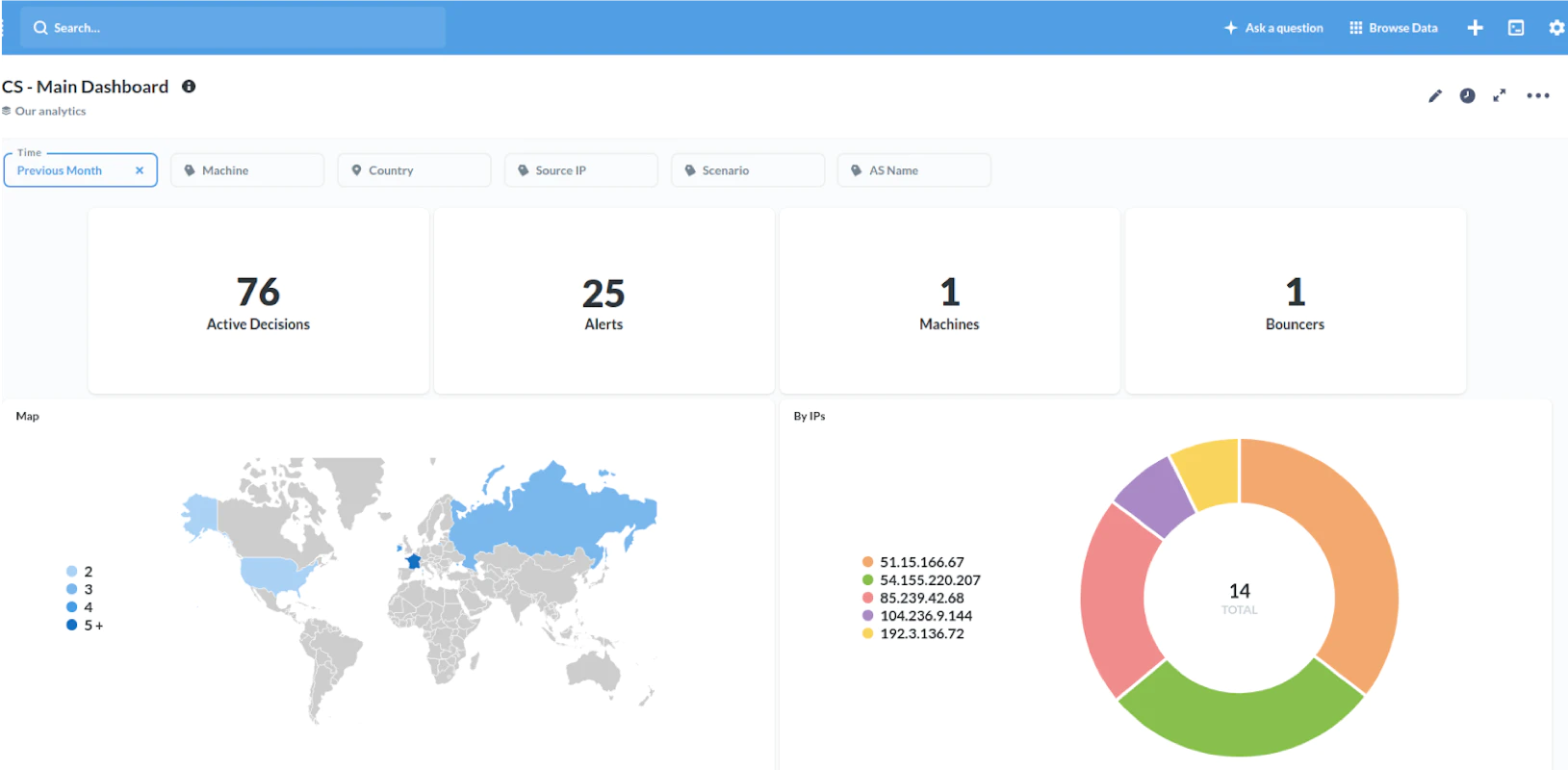1568x770 pixels.
Task: Open the Our analytics collection link
Action: pyautogui.click(x=44, y=111)
